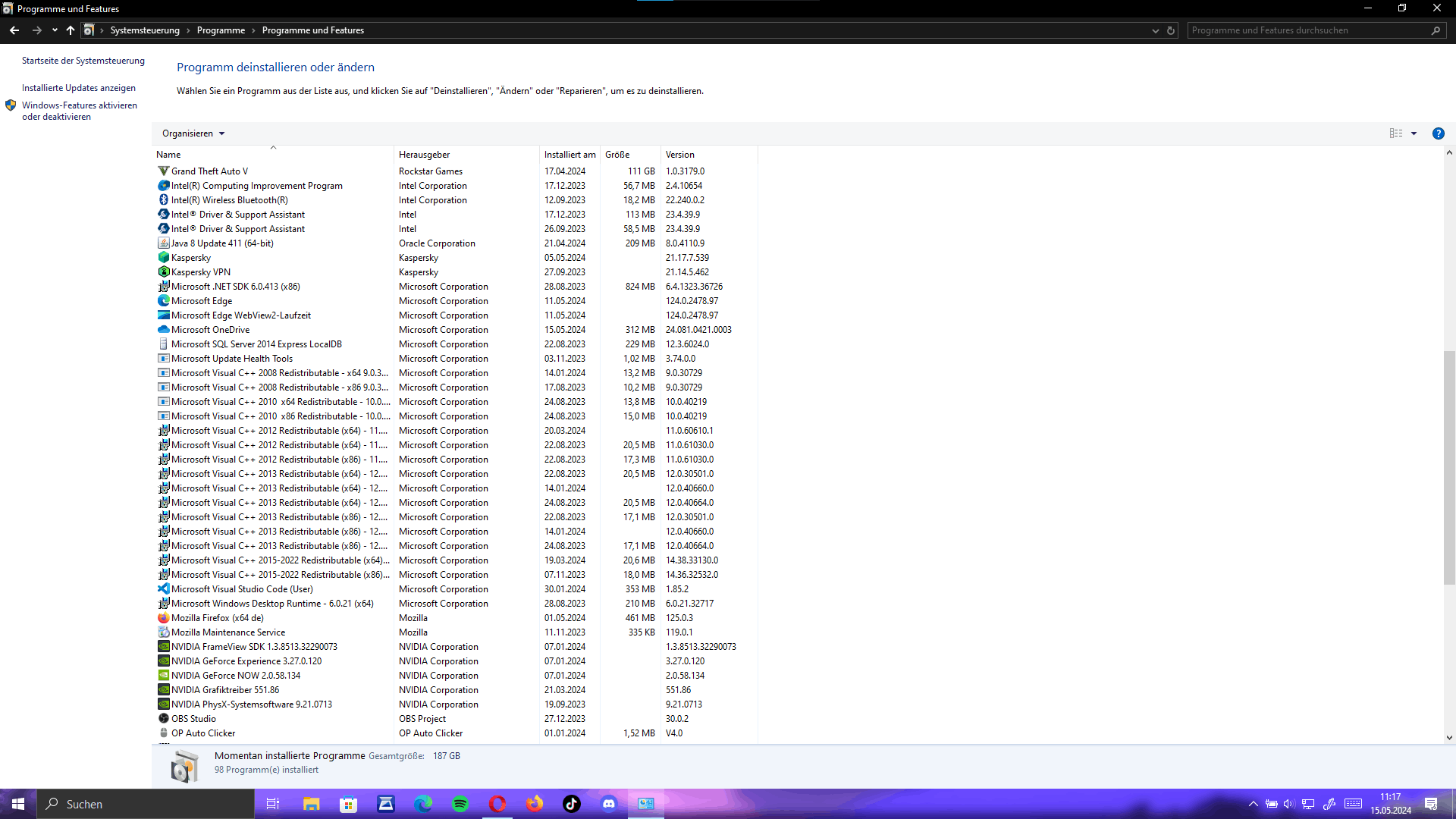Screen dimensions: 1456x819
Task: Sort list by Größe column
Action: point(617,155)
